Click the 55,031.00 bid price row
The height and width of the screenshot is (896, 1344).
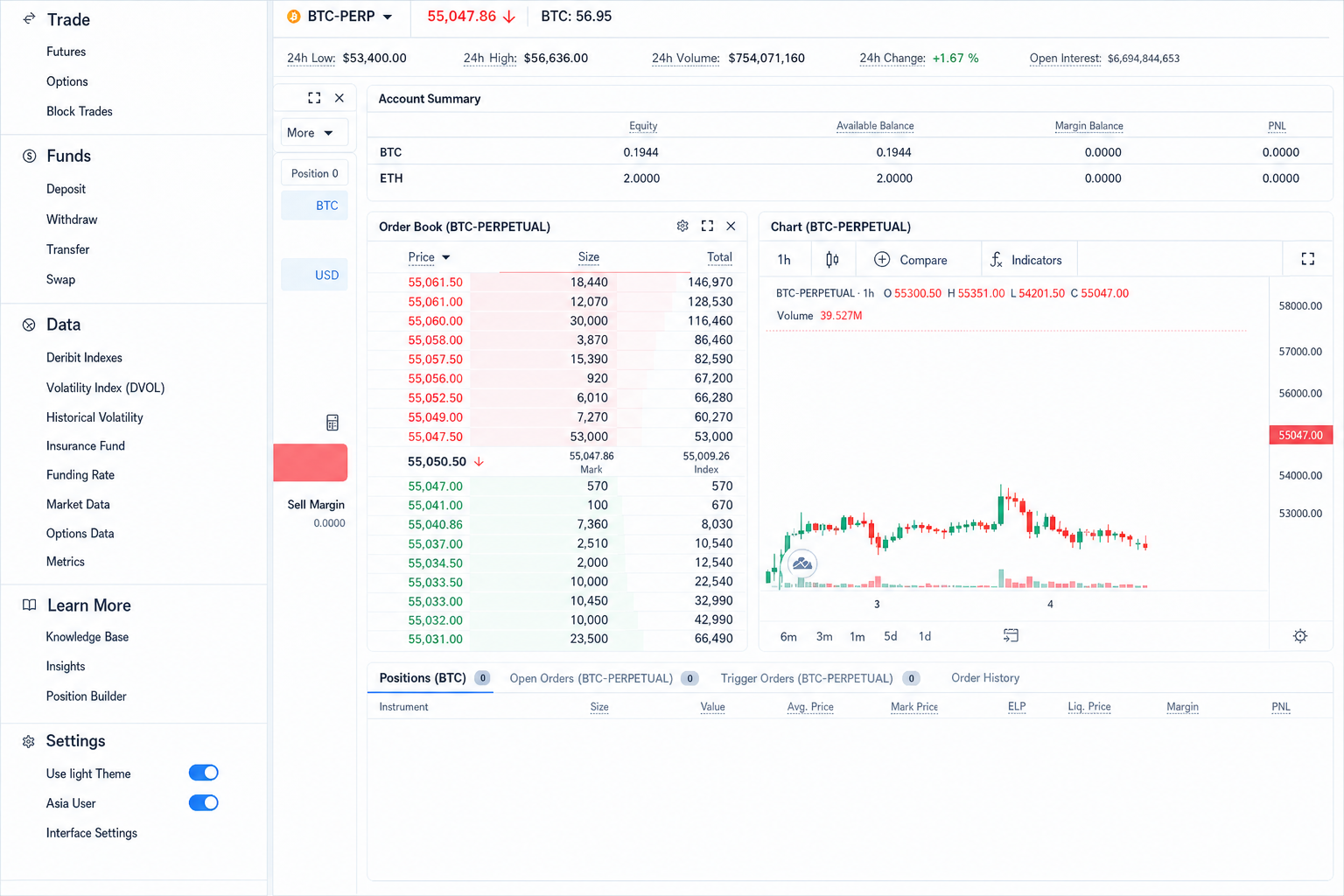(x=556, y=639)
